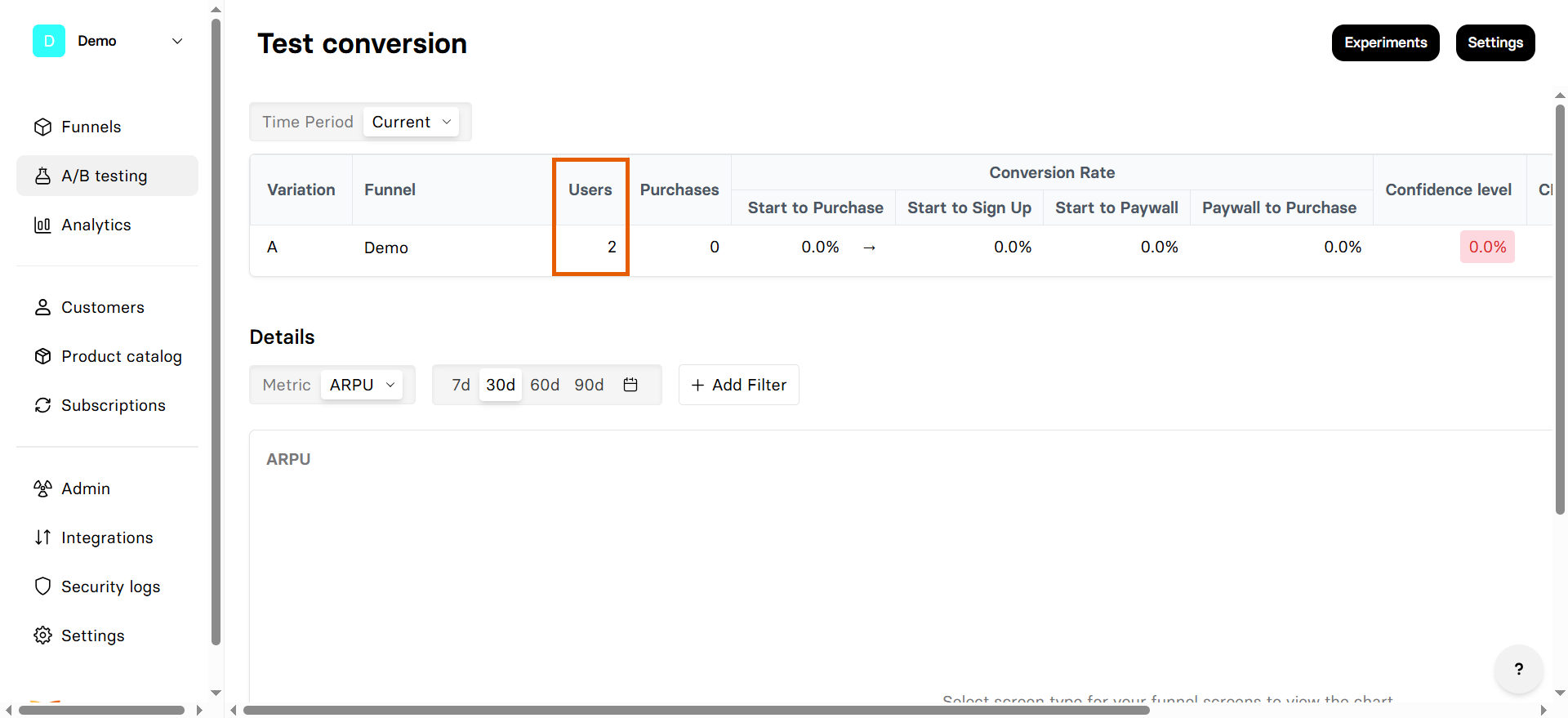Select the 90d time range
The image size is (1568, 718).
[x=589, y=385]
